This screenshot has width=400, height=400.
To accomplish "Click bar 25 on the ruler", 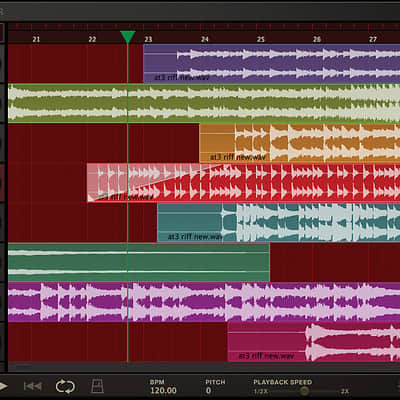I will pos(260,39).
